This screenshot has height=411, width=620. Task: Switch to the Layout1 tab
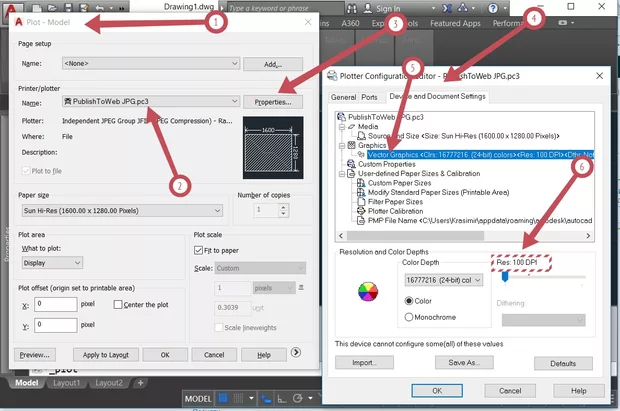[66, 383]
